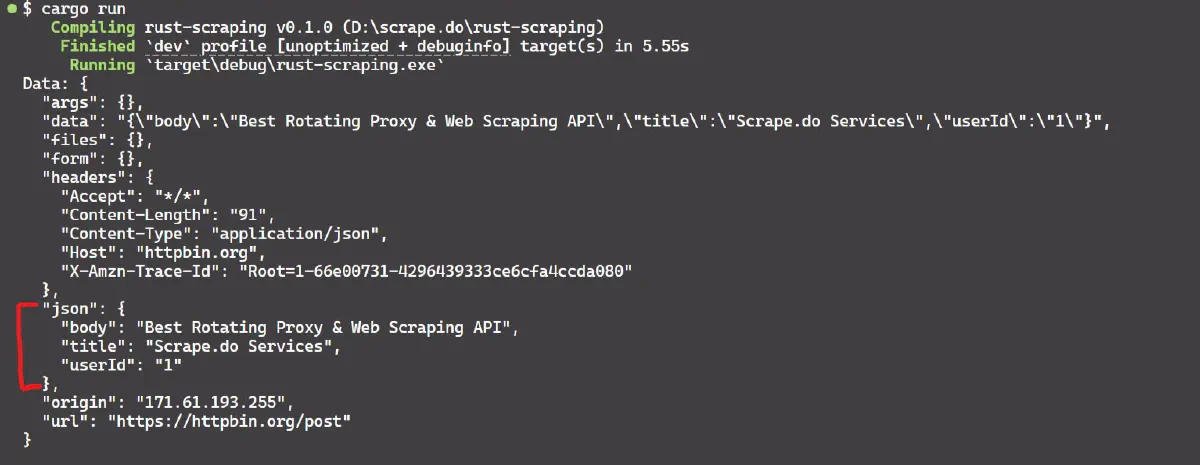The height and width of the screenshot is (465, 1200).
Task: Click the green "Finished" status word
Action: [x=96, y=46]
